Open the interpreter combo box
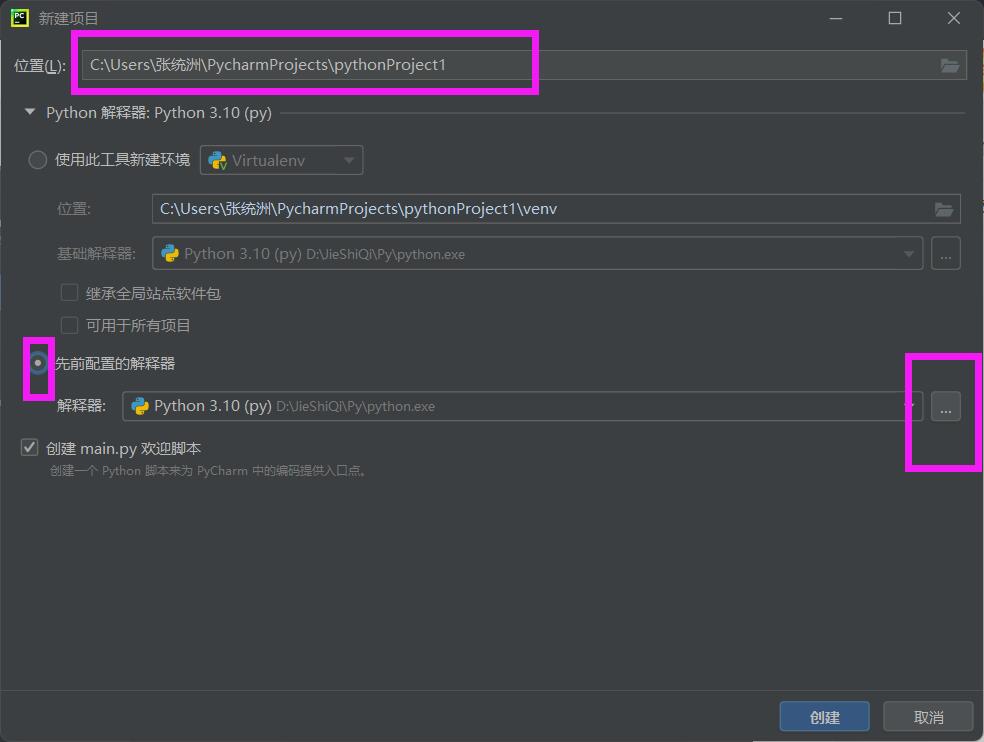 522,406
